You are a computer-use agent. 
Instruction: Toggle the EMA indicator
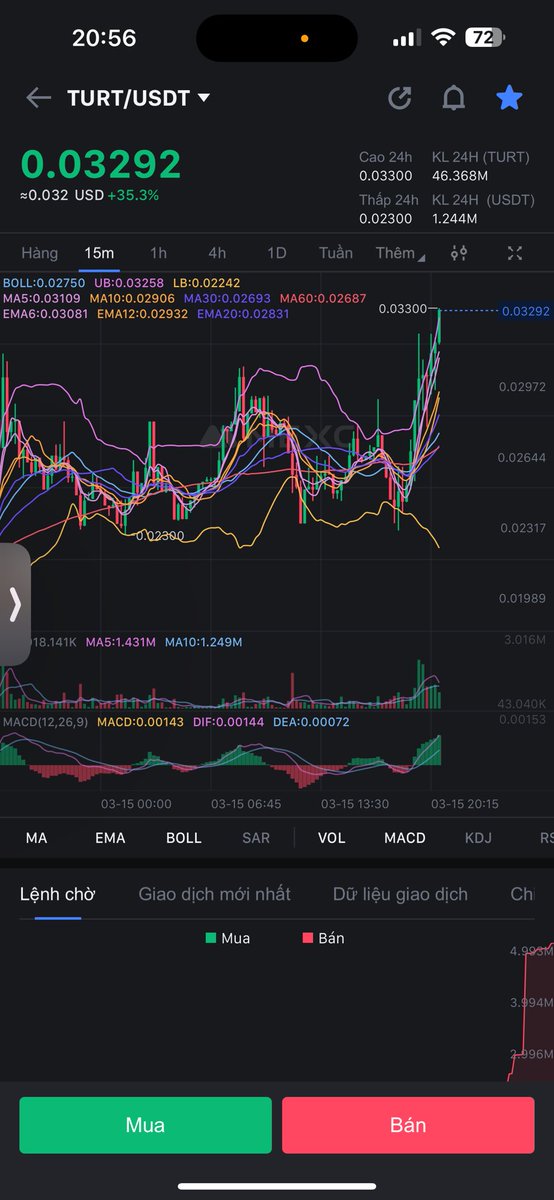[110, 838]
